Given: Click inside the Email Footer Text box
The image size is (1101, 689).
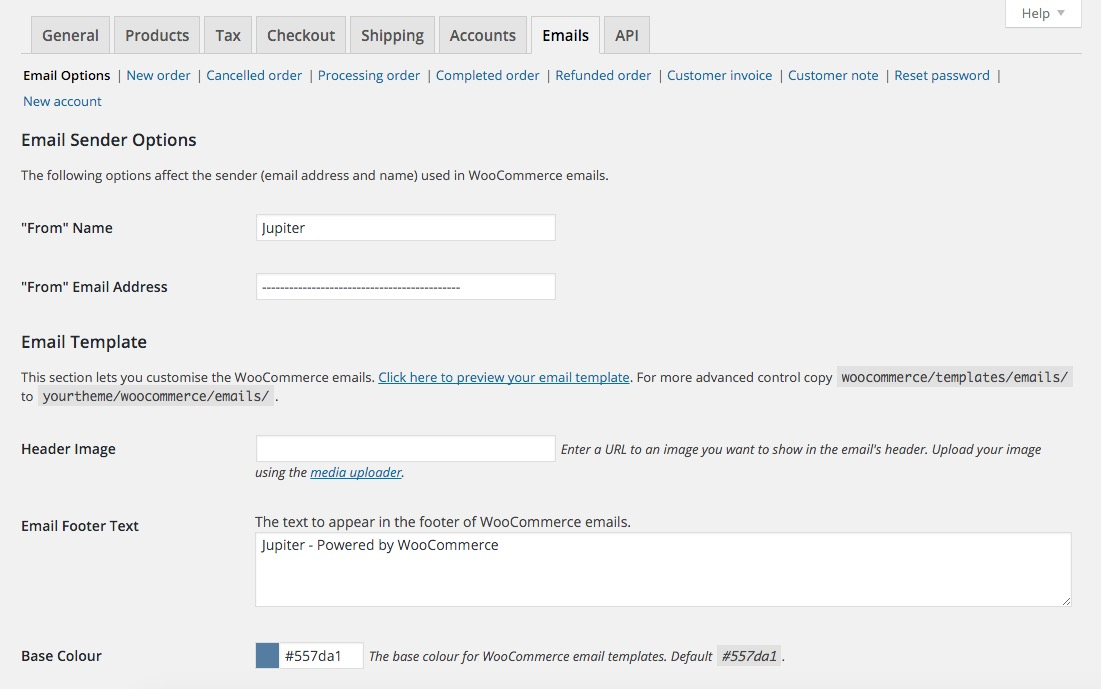Looking at the screenshot, I should click(x=663, y=569).
